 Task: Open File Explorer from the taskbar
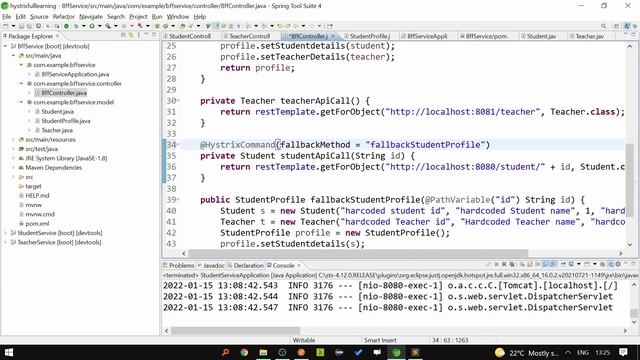pyautogui.click(x=263, y=352)
